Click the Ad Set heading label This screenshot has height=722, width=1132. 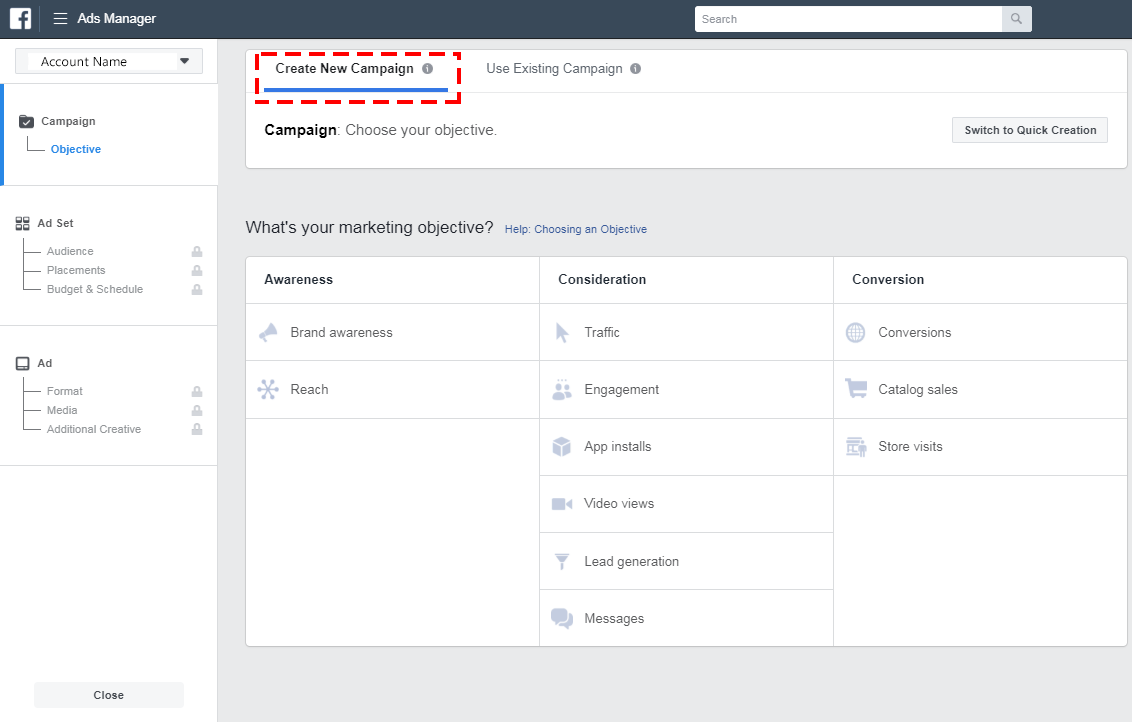click(56, 223)
